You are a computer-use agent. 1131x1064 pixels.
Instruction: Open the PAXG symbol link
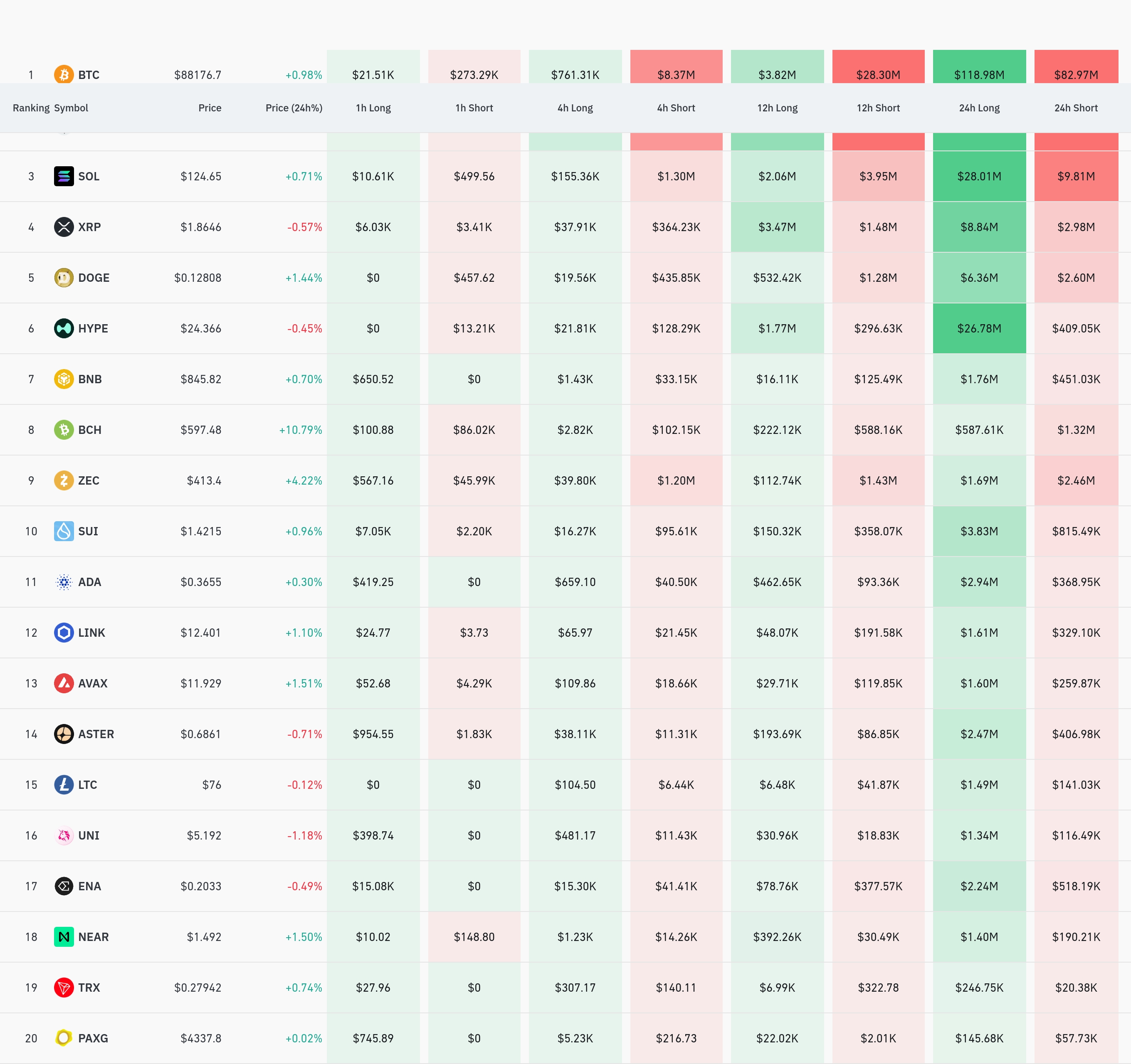click(93, 1038)
